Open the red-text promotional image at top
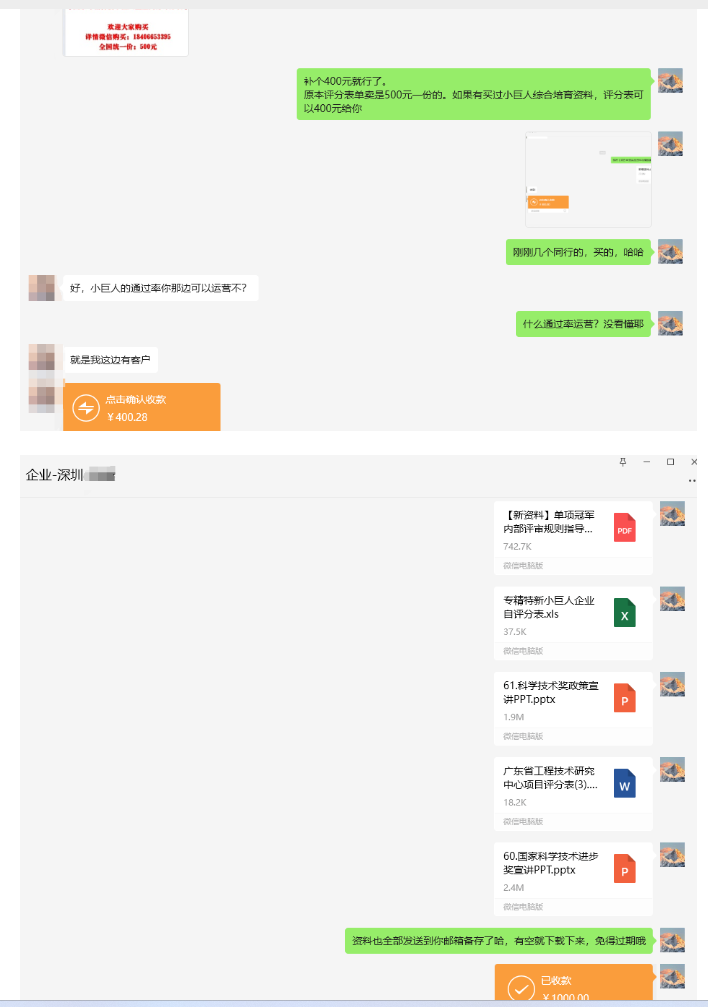 pos(126,32)
